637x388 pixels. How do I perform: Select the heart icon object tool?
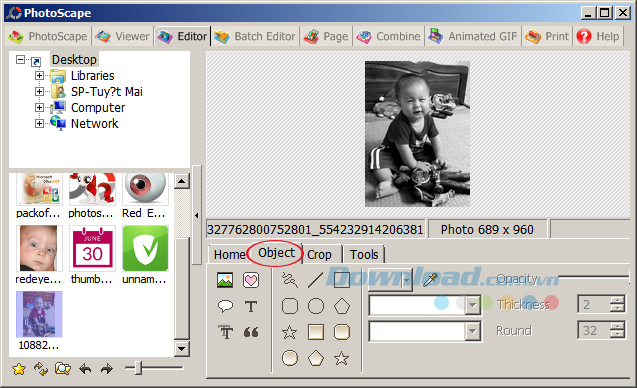tap(251, 280)
